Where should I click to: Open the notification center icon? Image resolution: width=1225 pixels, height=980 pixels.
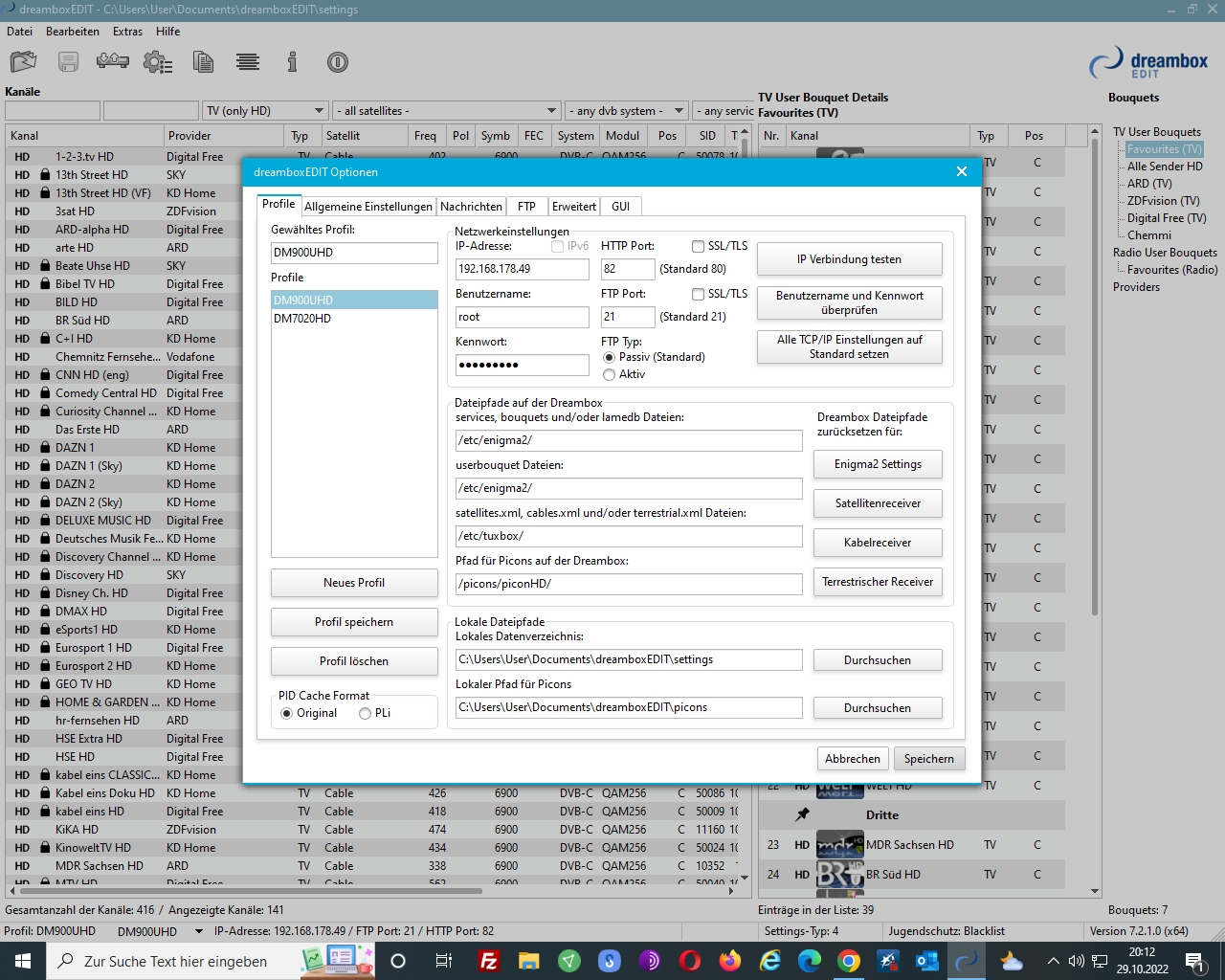1196,961
